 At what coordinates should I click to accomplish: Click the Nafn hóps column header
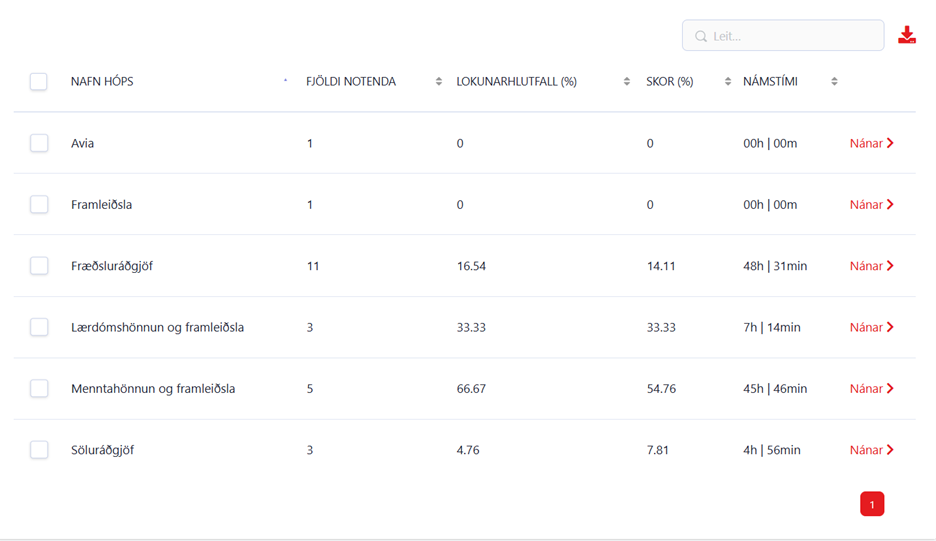pos(102,81)
